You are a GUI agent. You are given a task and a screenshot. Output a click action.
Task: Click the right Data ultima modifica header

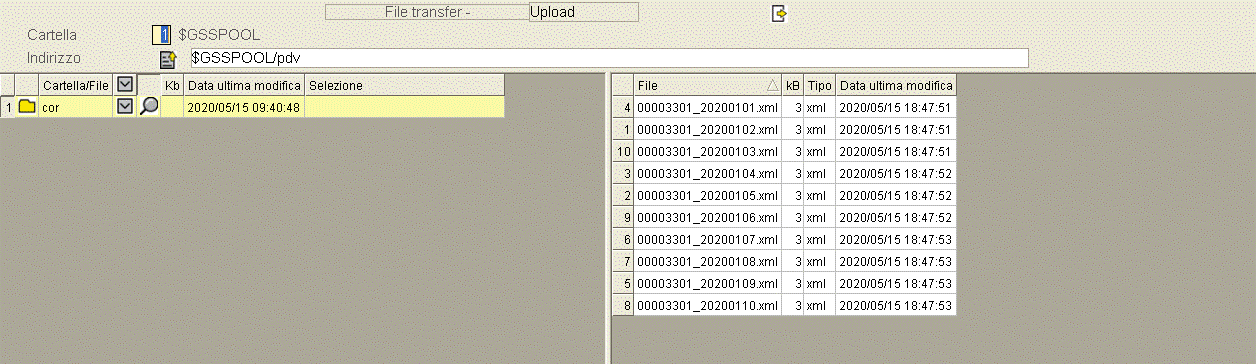[x=896, y=85]
